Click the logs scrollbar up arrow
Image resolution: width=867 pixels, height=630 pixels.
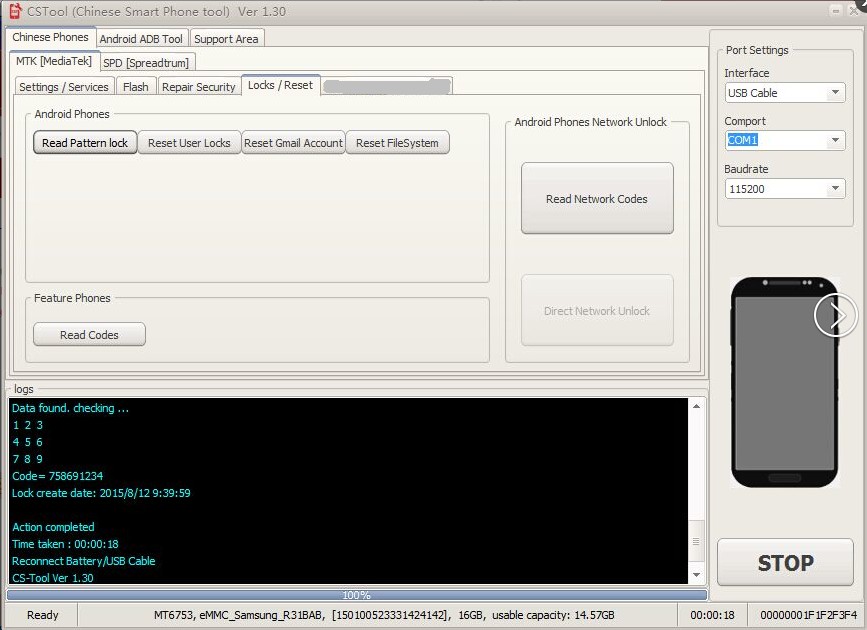(x=696, y=406)
